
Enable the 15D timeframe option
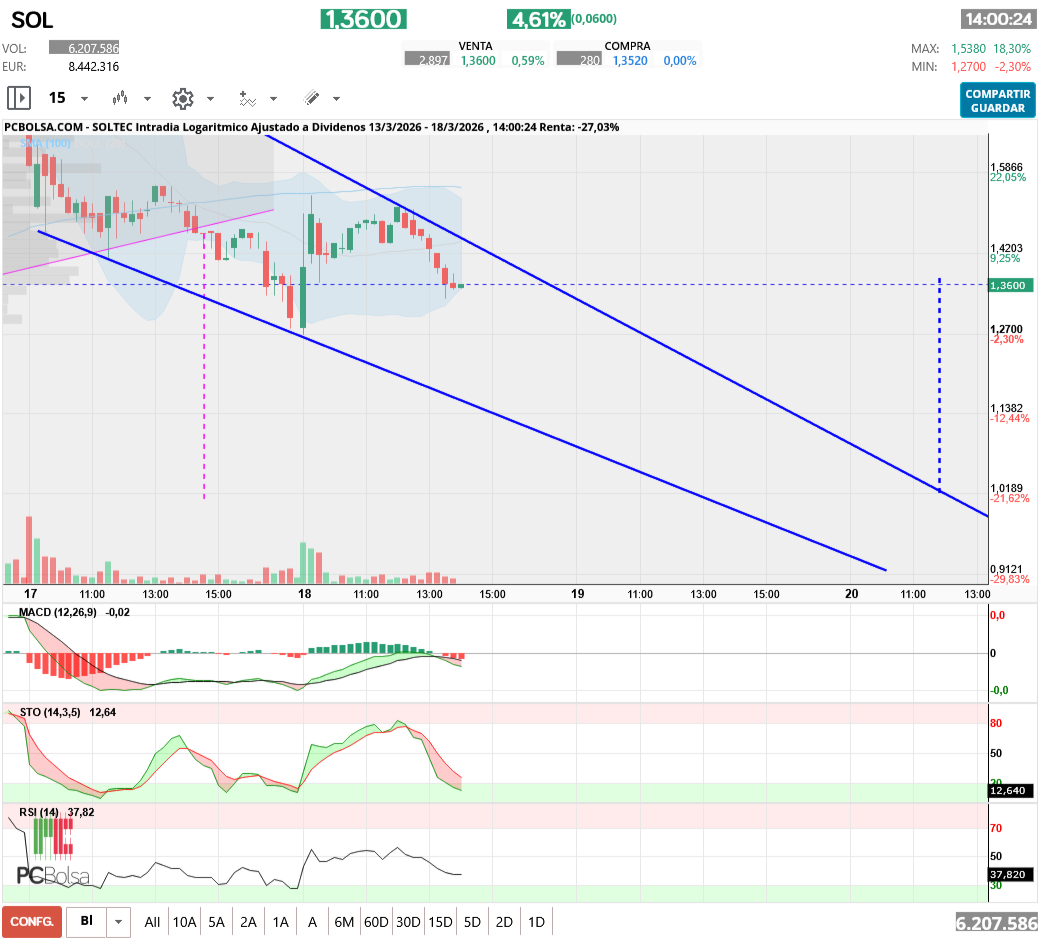pyautogui.click(x=440, y=921)
